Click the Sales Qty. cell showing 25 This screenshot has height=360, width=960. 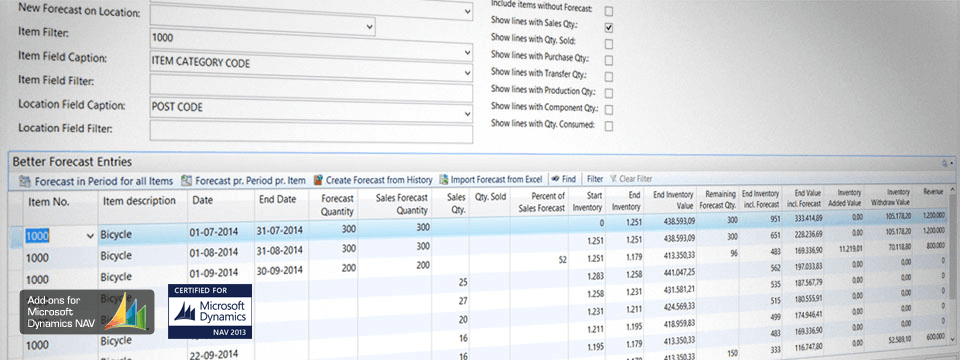pyautogui.click(x=462, y=282)
